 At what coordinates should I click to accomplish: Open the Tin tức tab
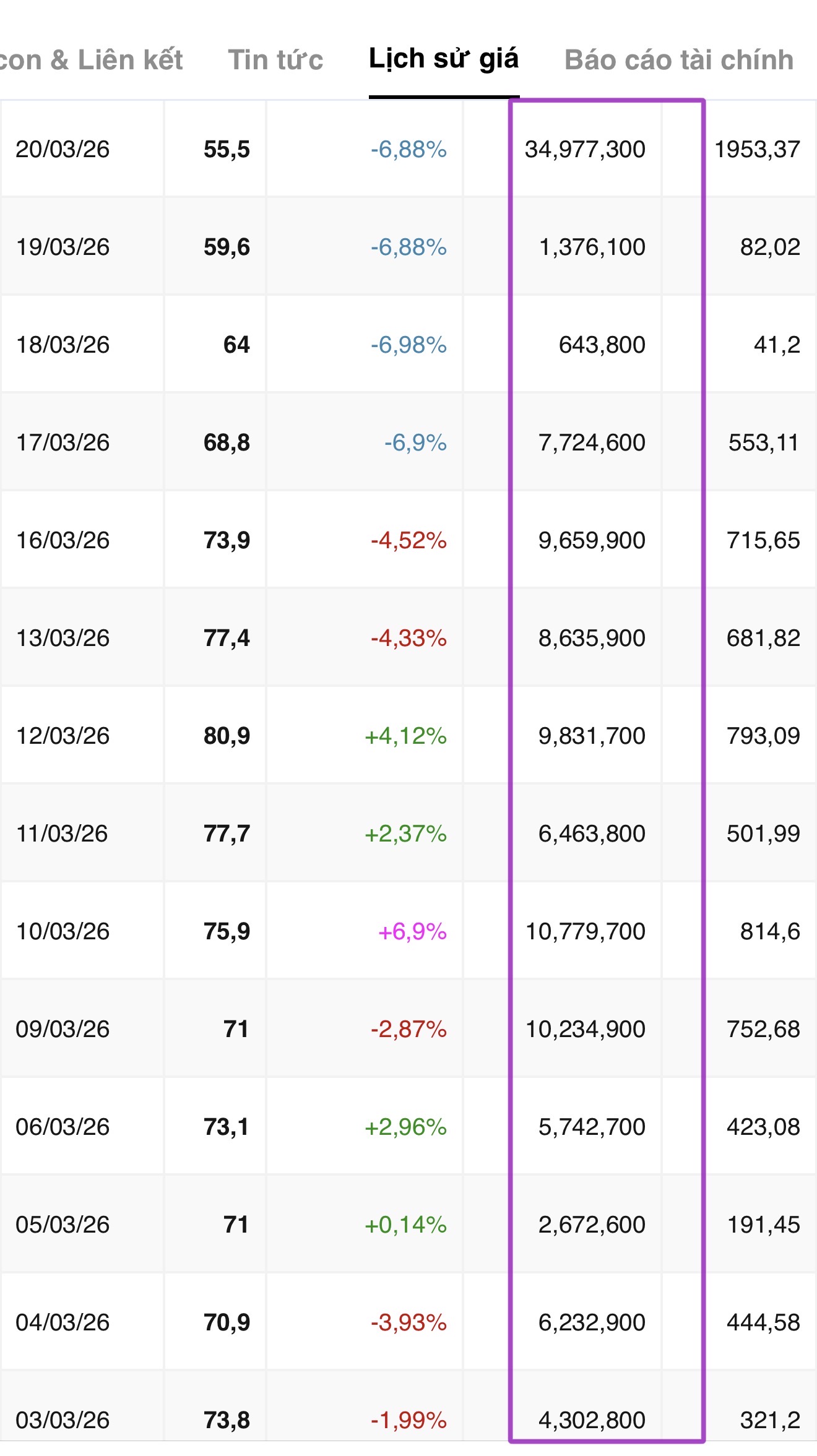click(x=275, y=60)
